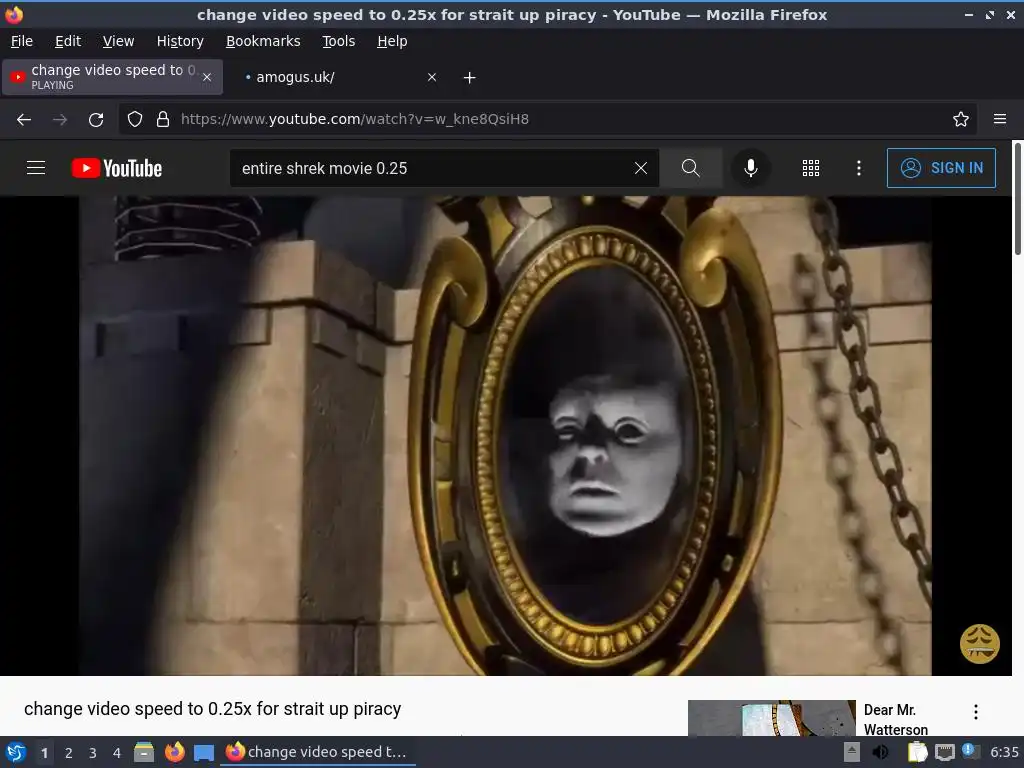The height and width of the screenshot is (768, 1024).
Task: Go to the YouTube home logo
Action: coord(117,168)
